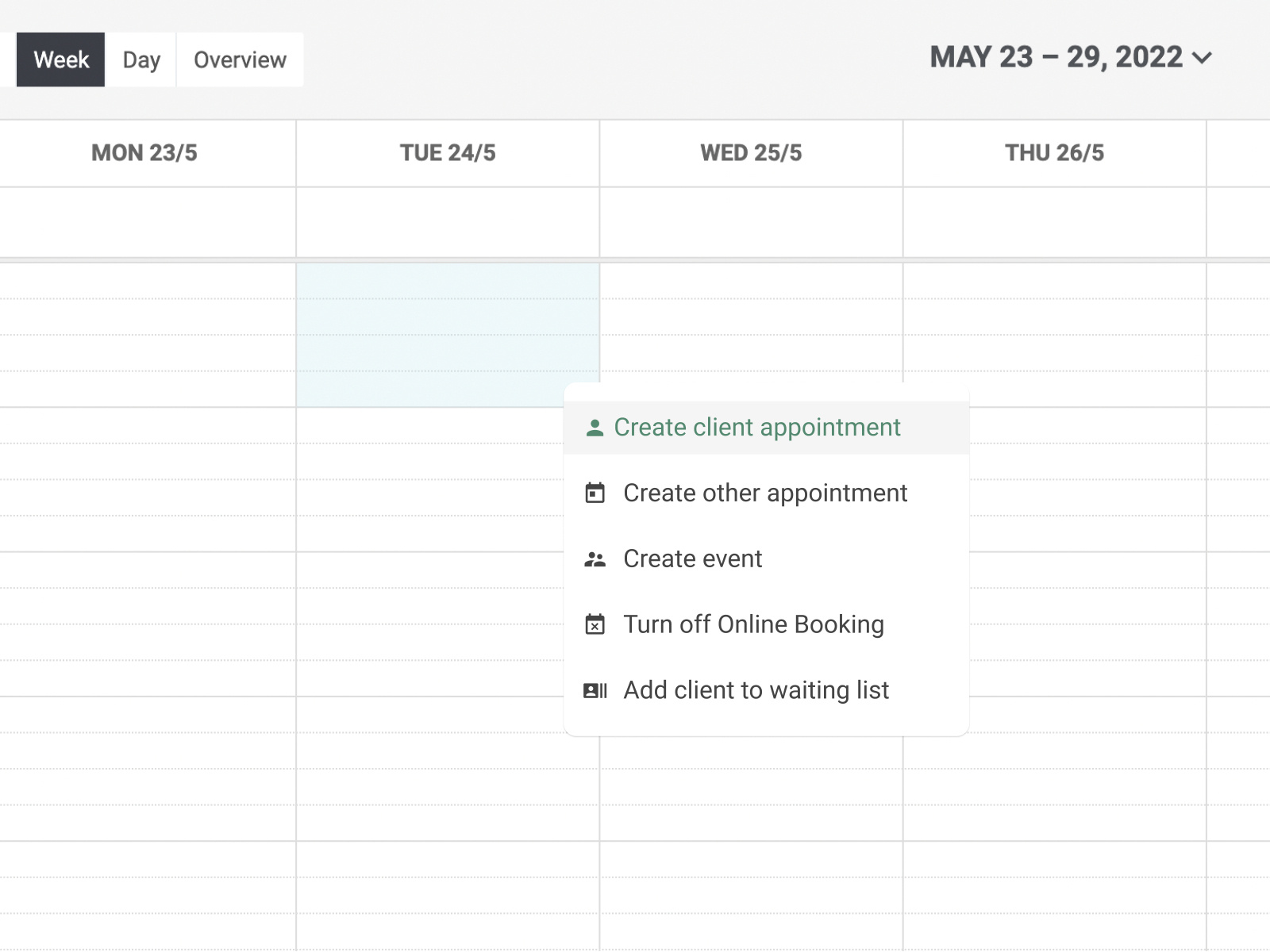Click the MON 23/5 column header
Viewport: 1270px width, 952px height.
pyautogui.click(x=144, y=153)
